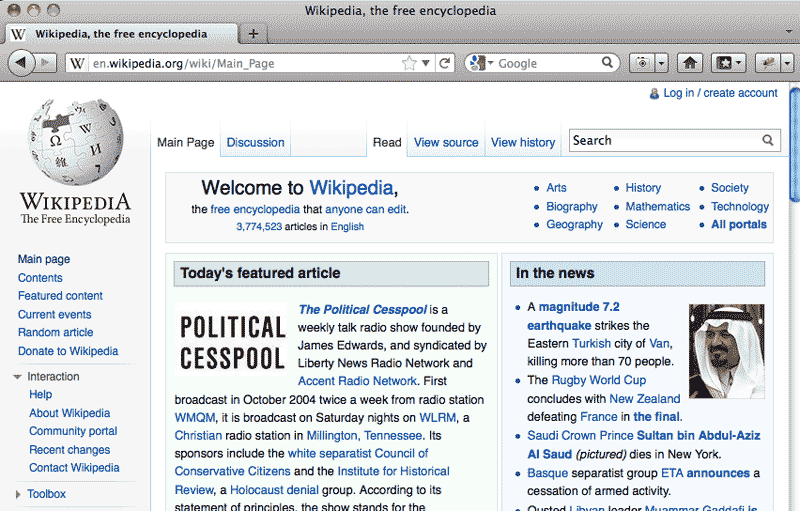The image size is (800, 511).
Task: Open the Featured content sidebar link
Action: [x=60, y=296]
